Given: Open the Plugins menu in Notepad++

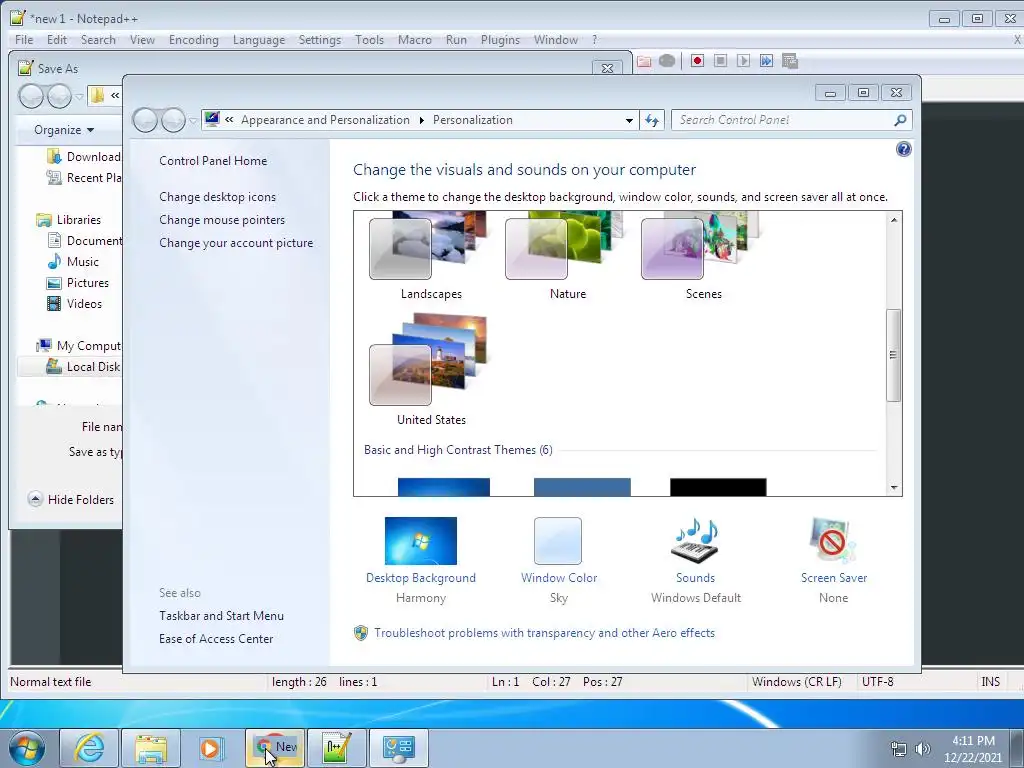Looking at the screenshot, I should 500,40.
